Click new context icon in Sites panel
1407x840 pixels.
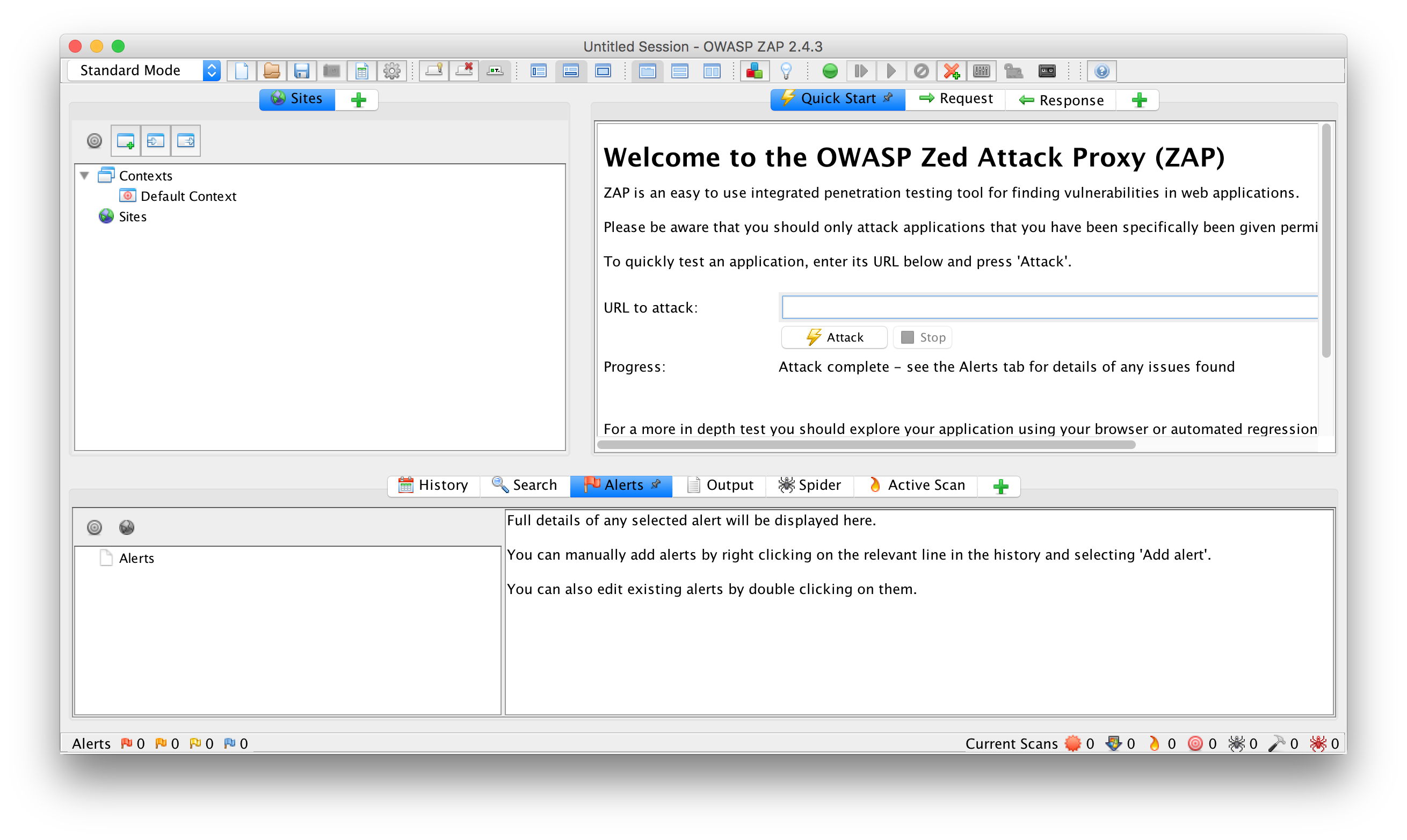point(125,140)
